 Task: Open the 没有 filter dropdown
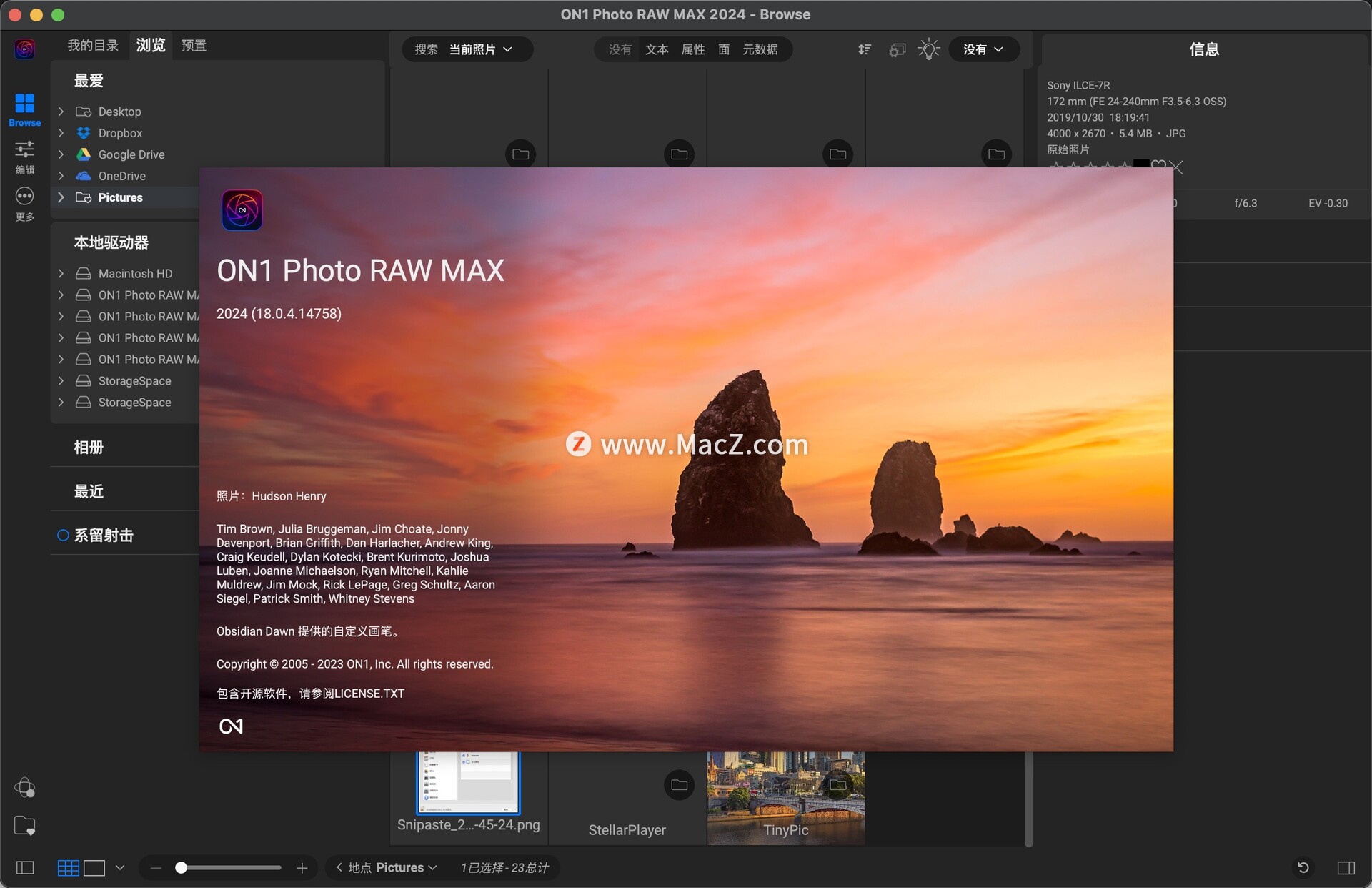984,49
